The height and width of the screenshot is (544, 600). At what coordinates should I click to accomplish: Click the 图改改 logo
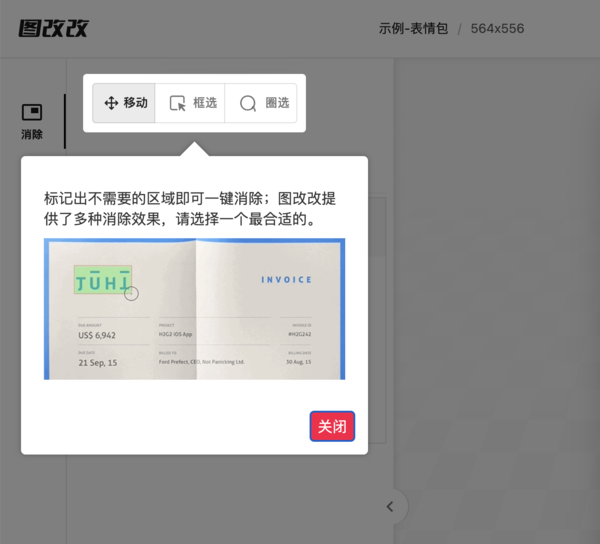click(54, 28)
